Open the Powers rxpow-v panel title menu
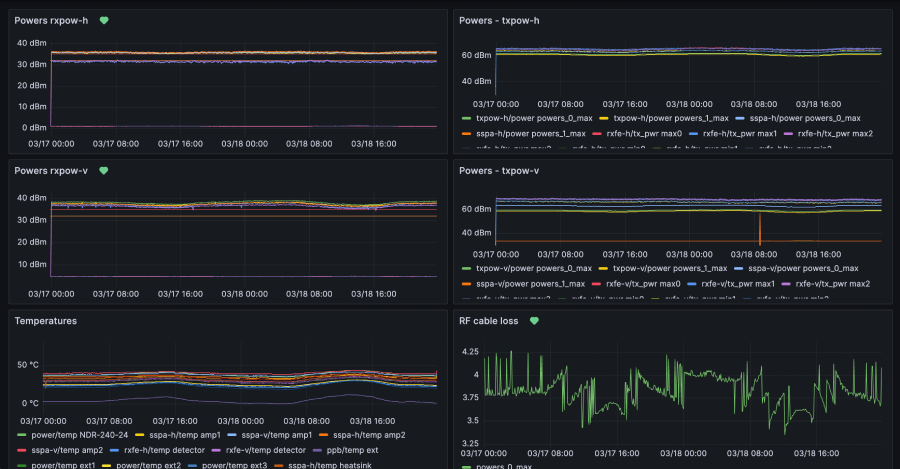This screenshot has height=469, width=900. click(51, 170)
